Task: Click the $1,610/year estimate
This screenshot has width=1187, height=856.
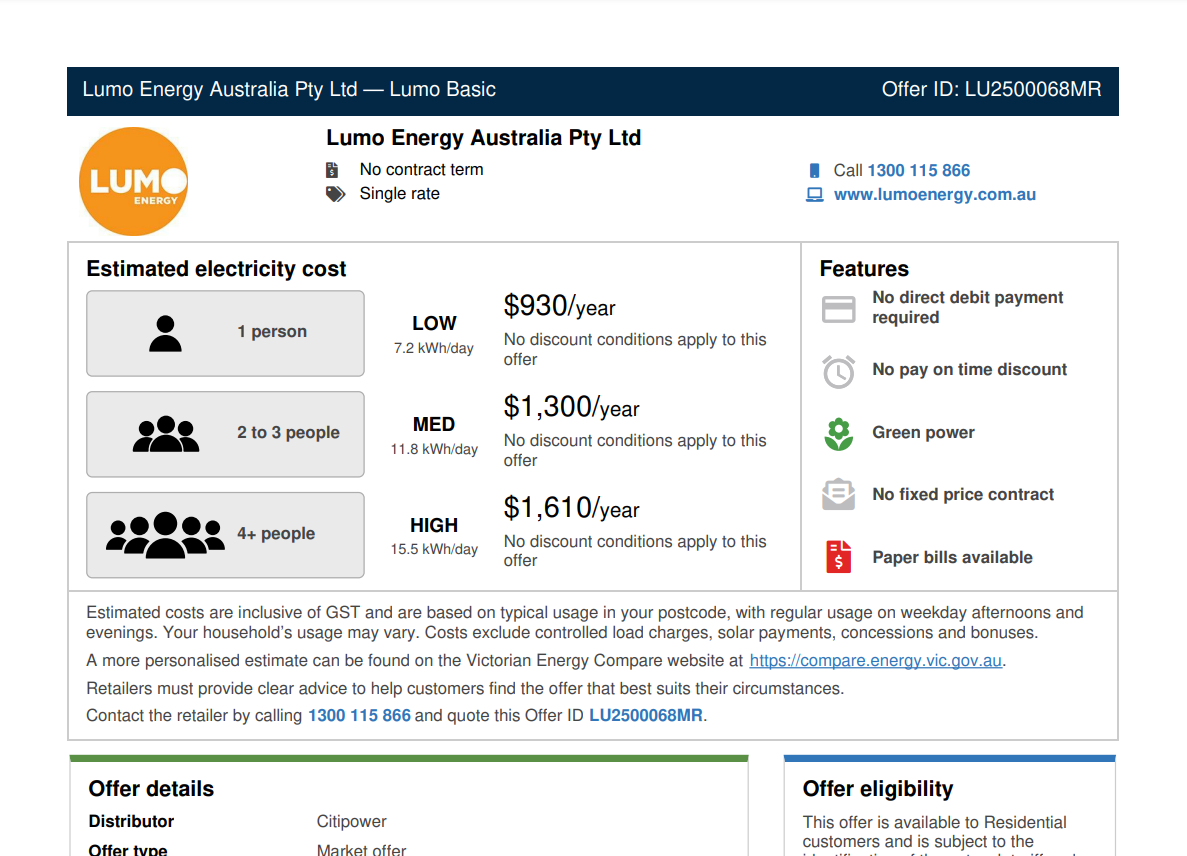Action: click(572, 509)
